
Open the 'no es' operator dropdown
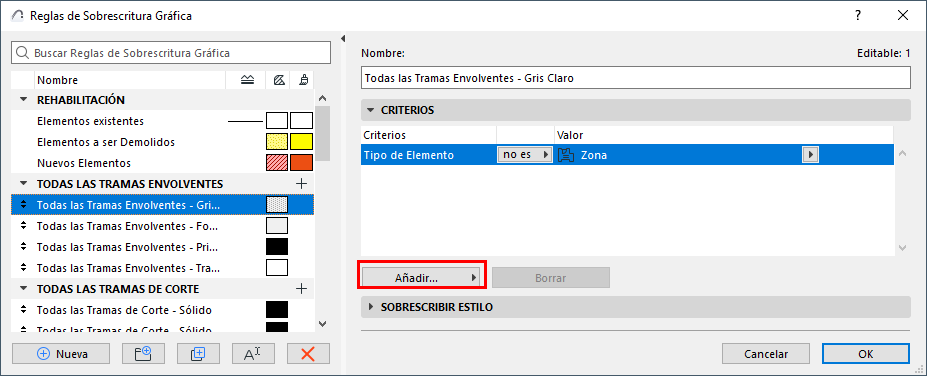coord(524,155)
